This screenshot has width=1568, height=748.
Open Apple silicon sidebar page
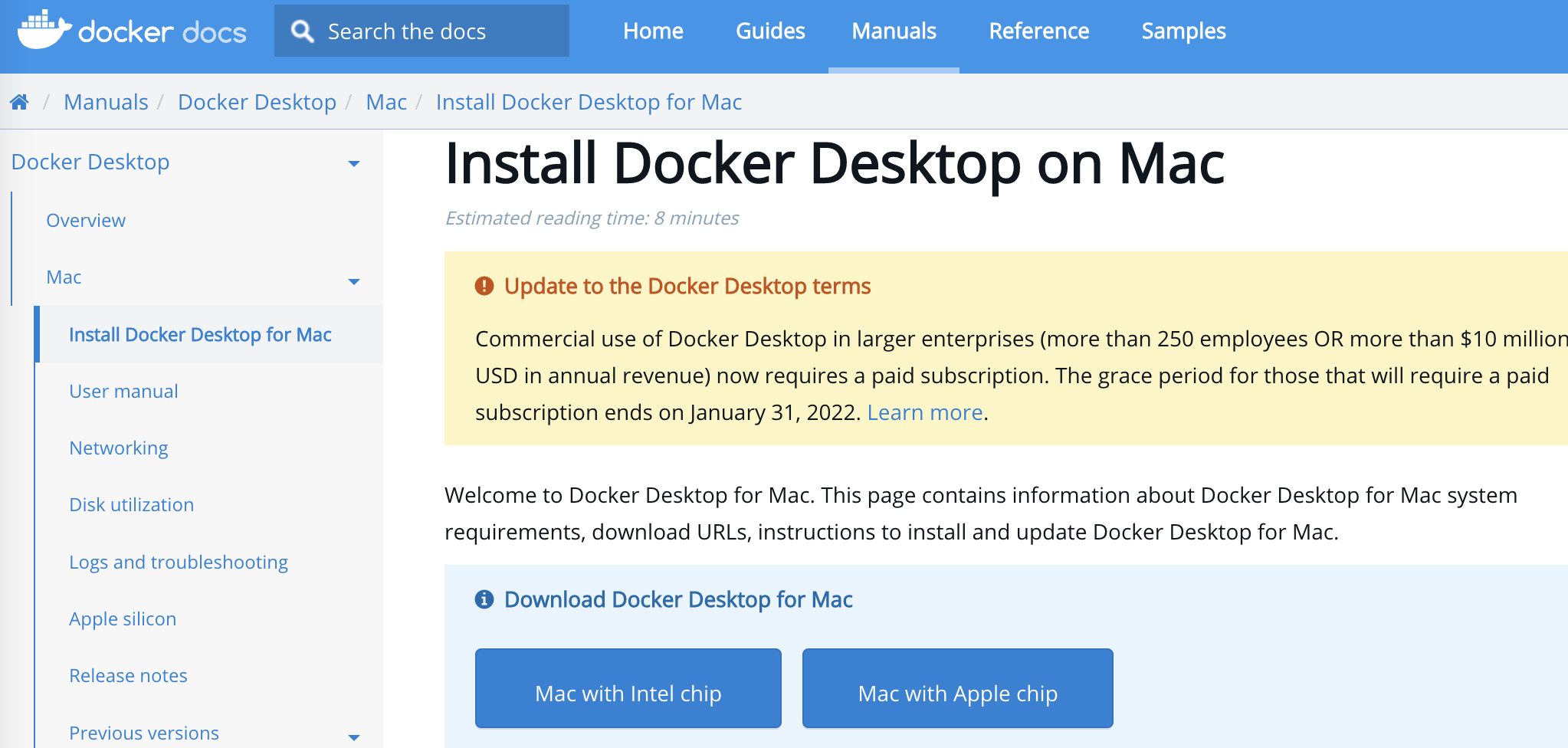pyautogui.click(x=123, y=618)
